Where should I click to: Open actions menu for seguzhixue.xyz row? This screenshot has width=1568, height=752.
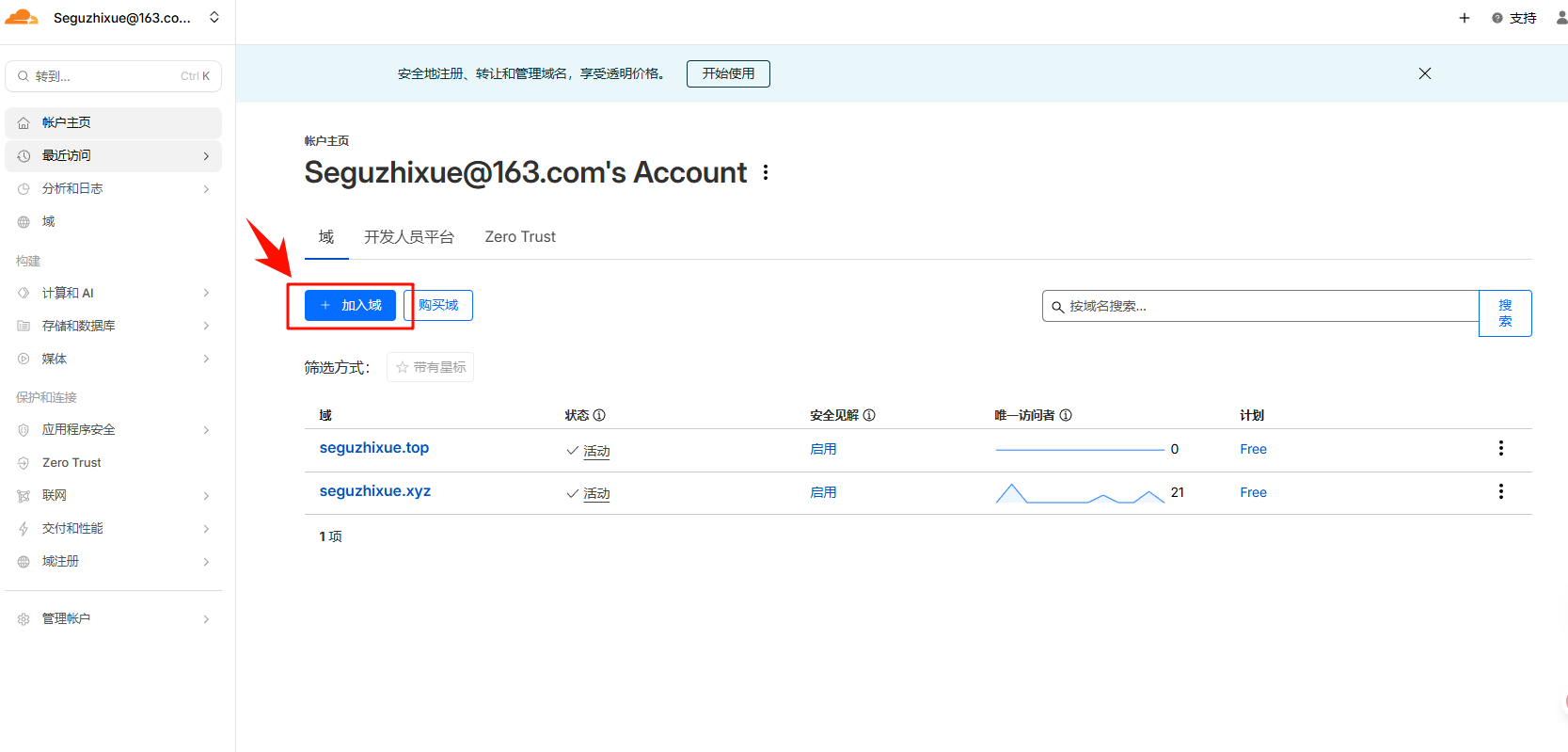click(1500, 491)
